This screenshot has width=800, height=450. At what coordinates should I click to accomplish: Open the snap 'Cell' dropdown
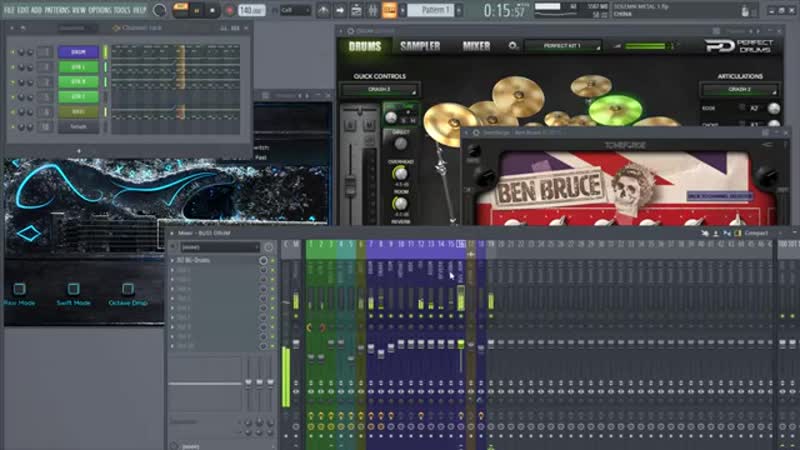295,10
